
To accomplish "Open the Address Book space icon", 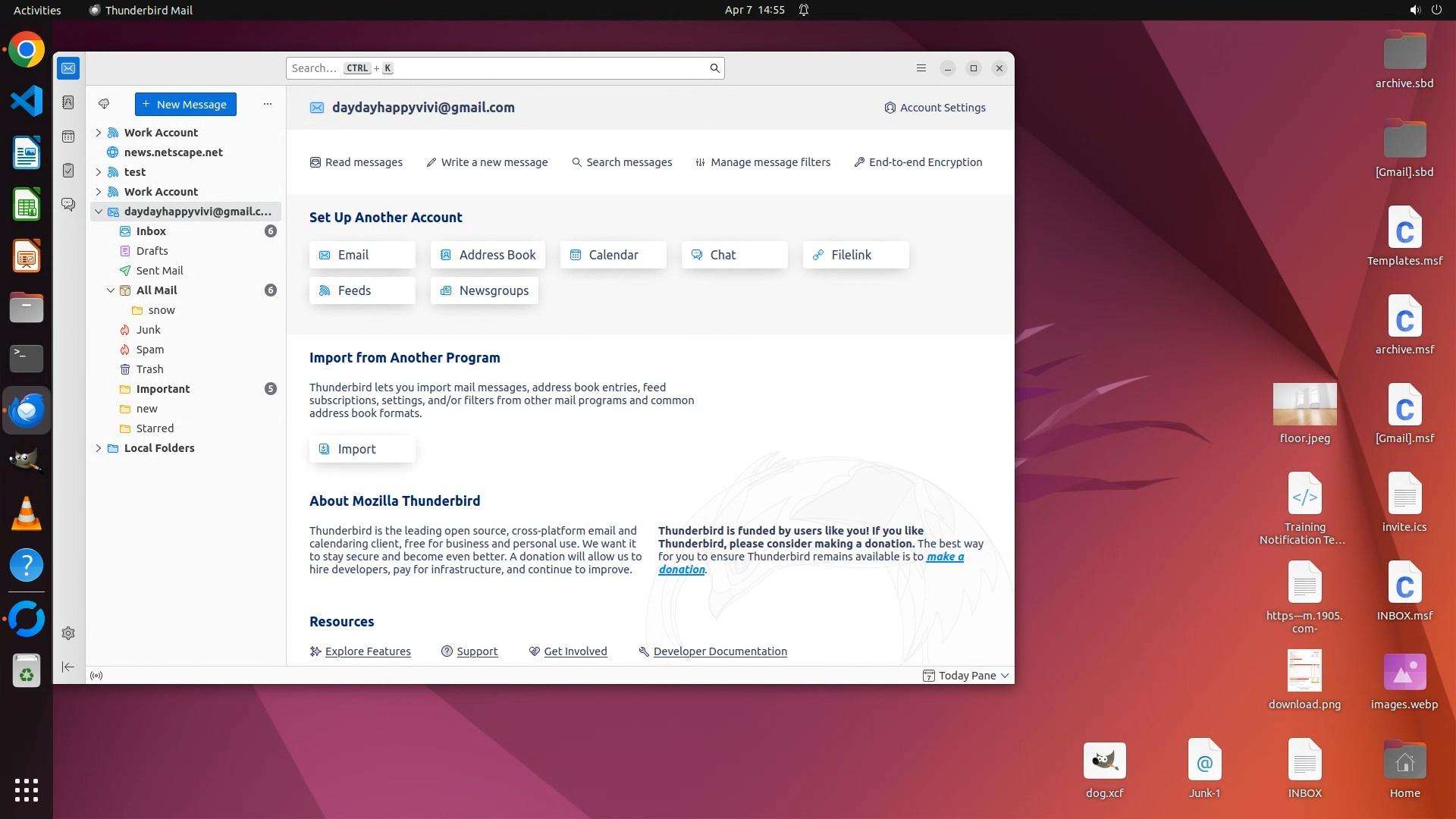I will (x=68, y=102).
